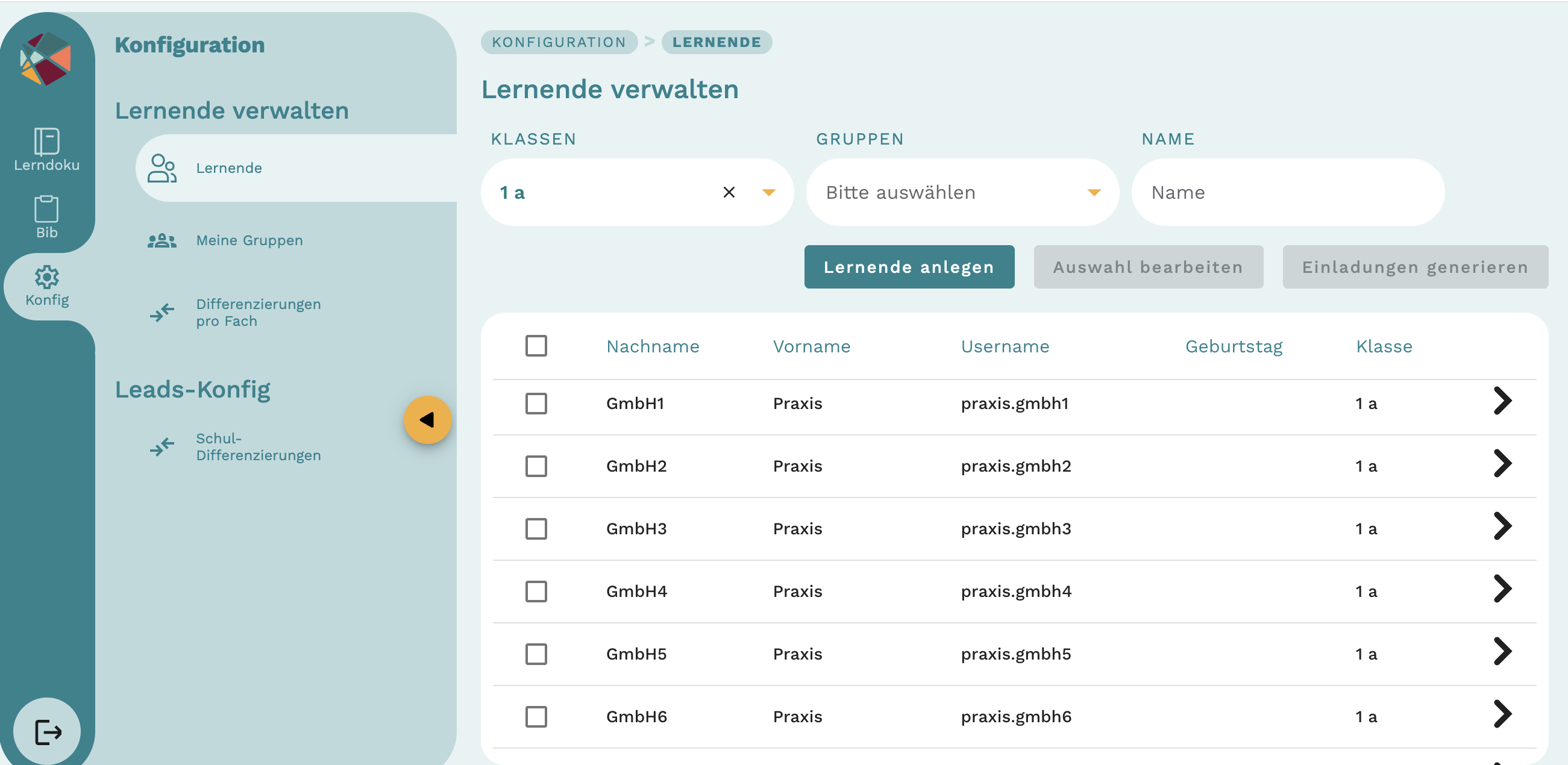Open the Meine Gruppen menu item
1568x765 pixels.
(249, 240)
